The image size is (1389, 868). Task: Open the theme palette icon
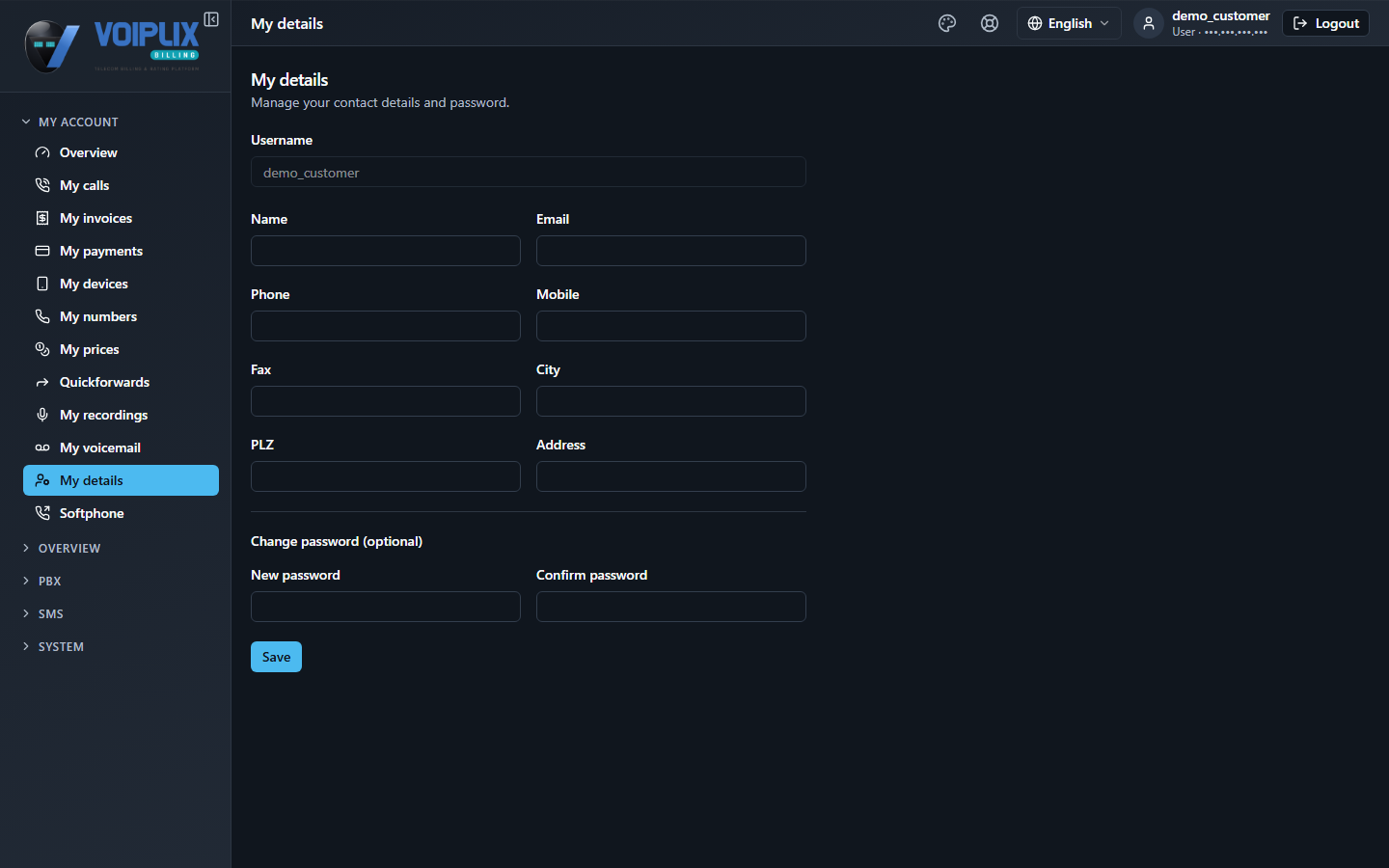(x=947, y=23)
